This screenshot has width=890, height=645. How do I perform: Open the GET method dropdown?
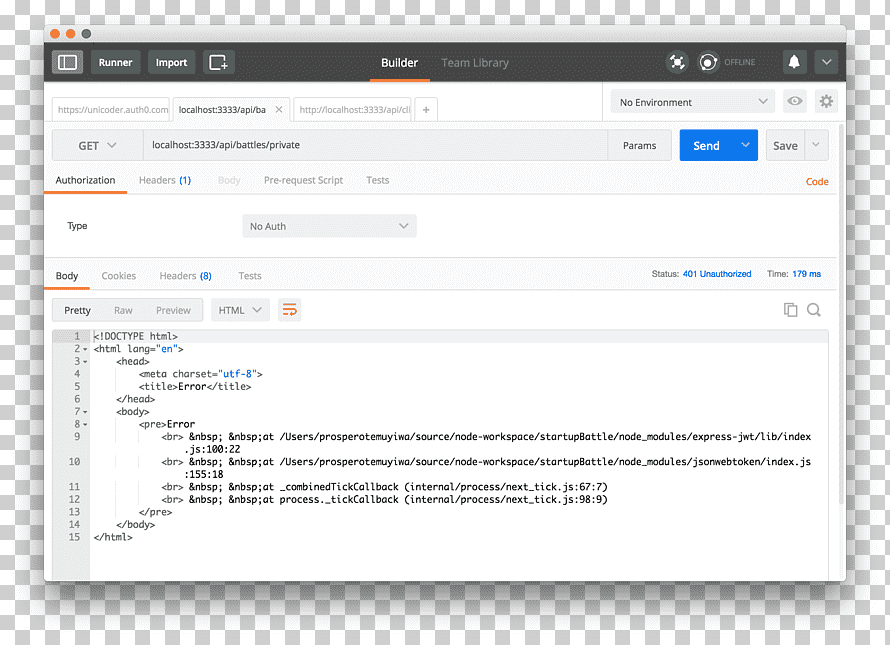98,145
